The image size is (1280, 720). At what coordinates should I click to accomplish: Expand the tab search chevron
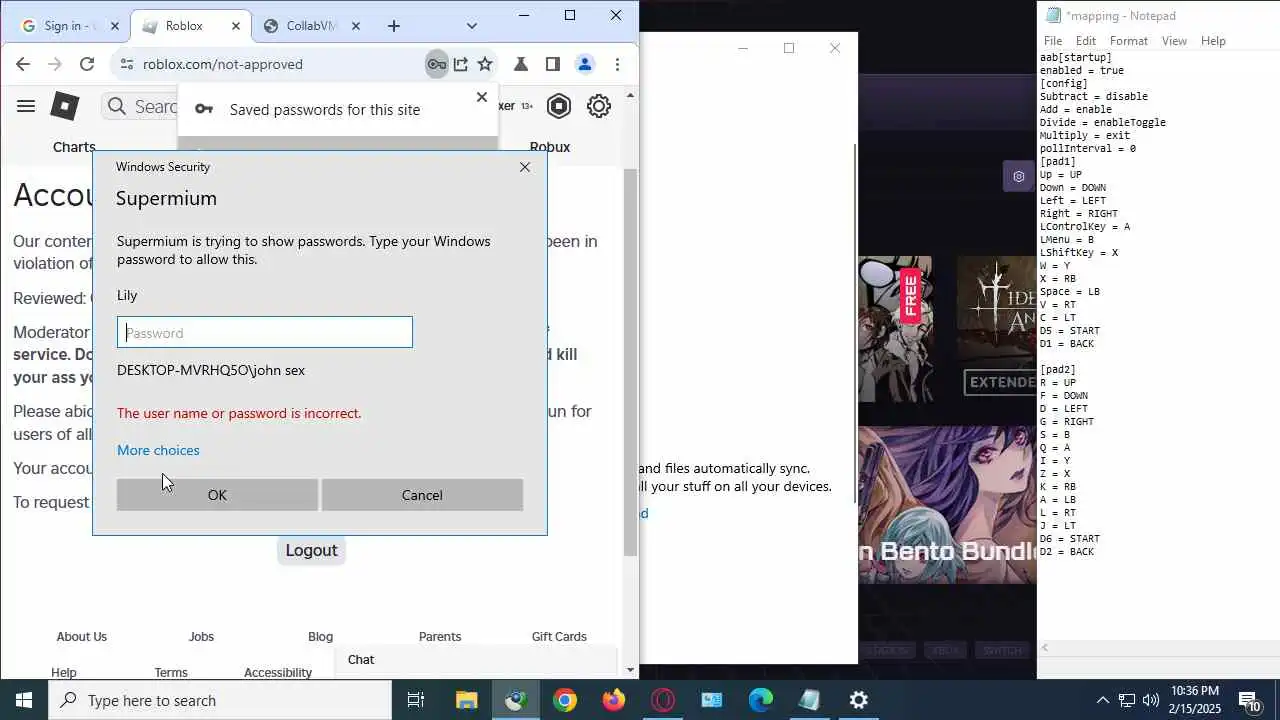click(x=472, y=26)
